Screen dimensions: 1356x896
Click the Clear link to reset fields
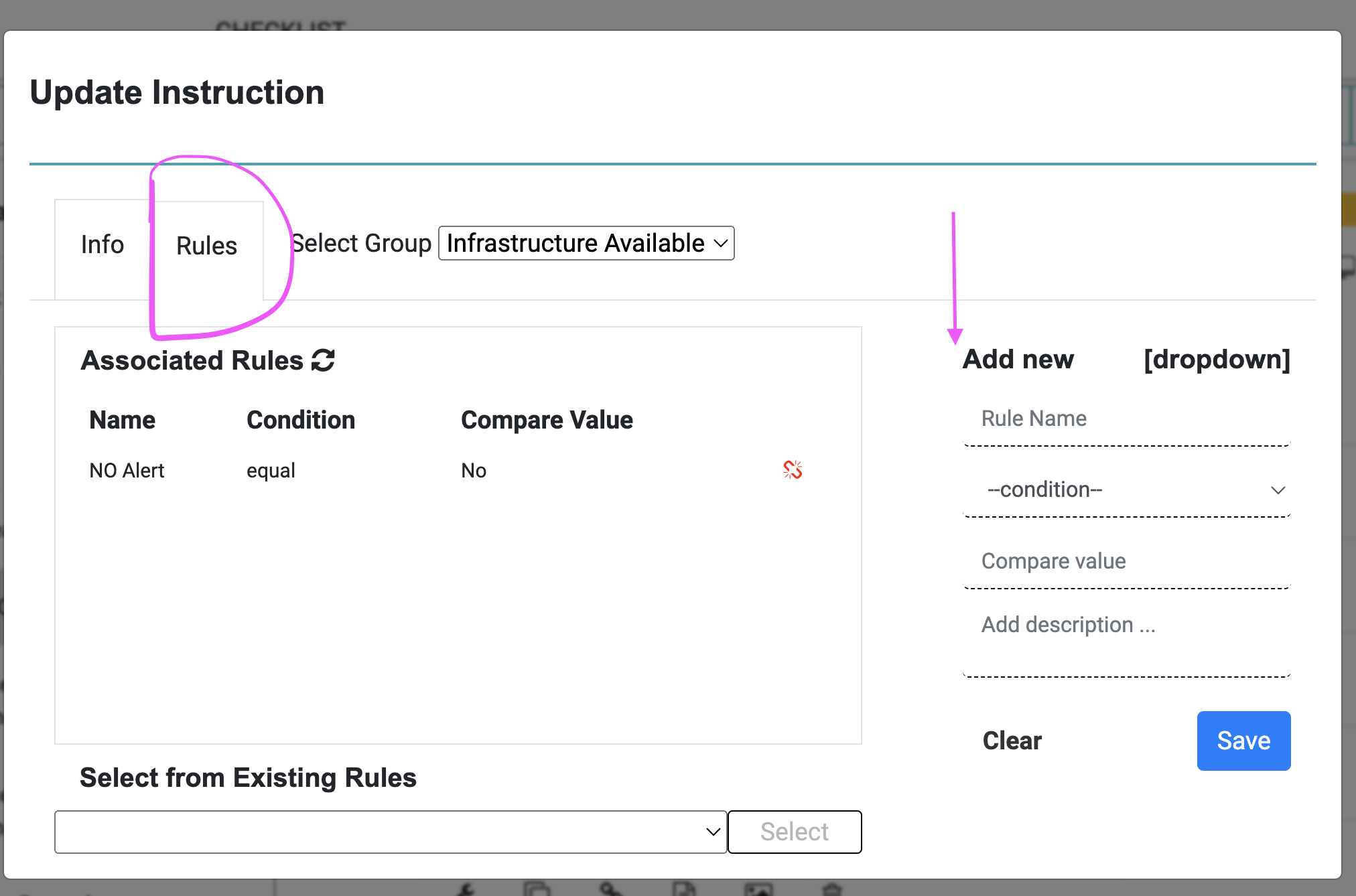1011,741
